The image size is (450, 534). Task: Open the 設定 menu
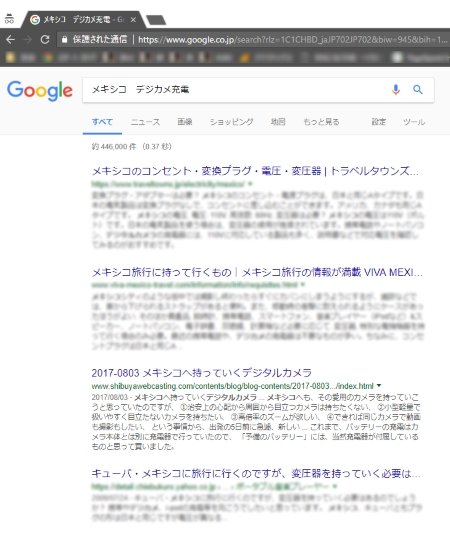click(x=378, y=122)
